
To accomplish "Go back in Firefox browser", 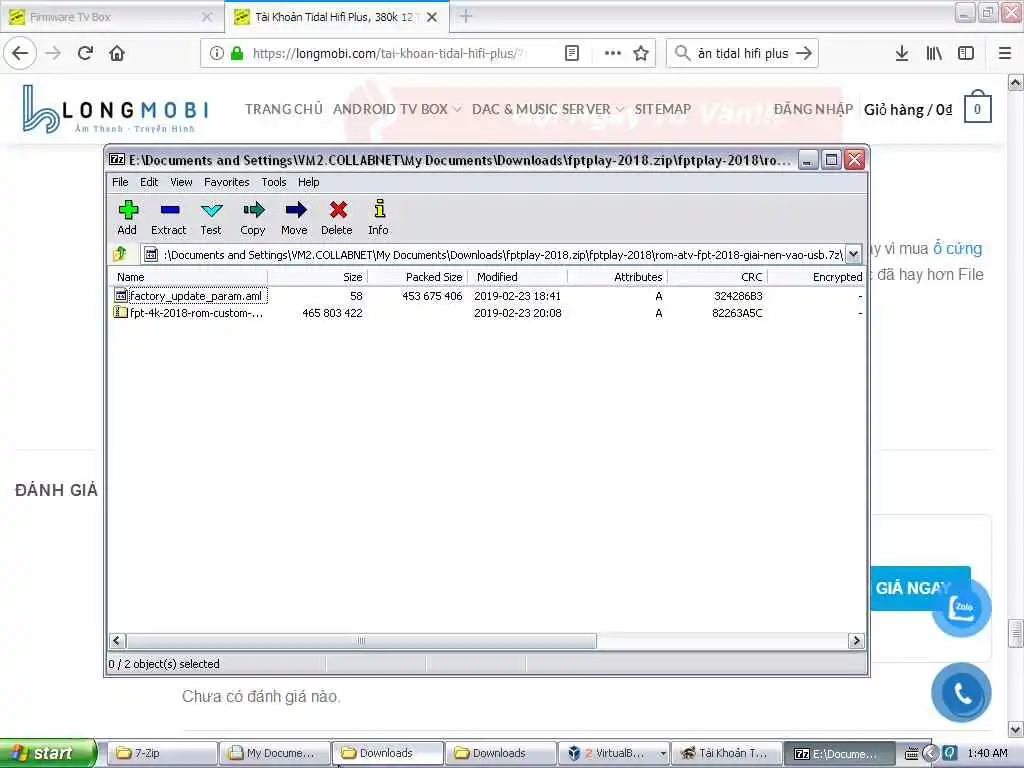I will [20, 53].
